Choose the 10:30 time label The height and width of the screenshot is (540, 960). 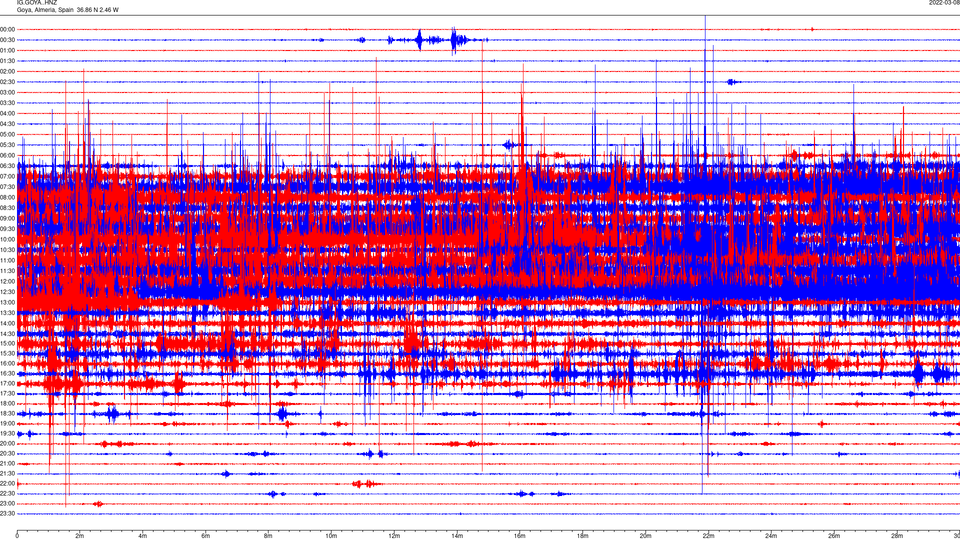pyautogui.click(x=7, y=249)
